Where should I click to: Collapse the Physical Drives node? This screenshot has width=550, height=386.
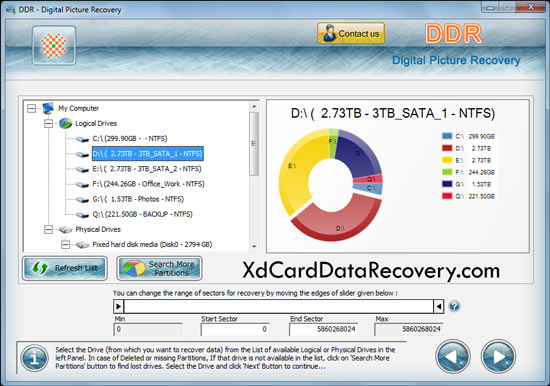tap(48, 229)
